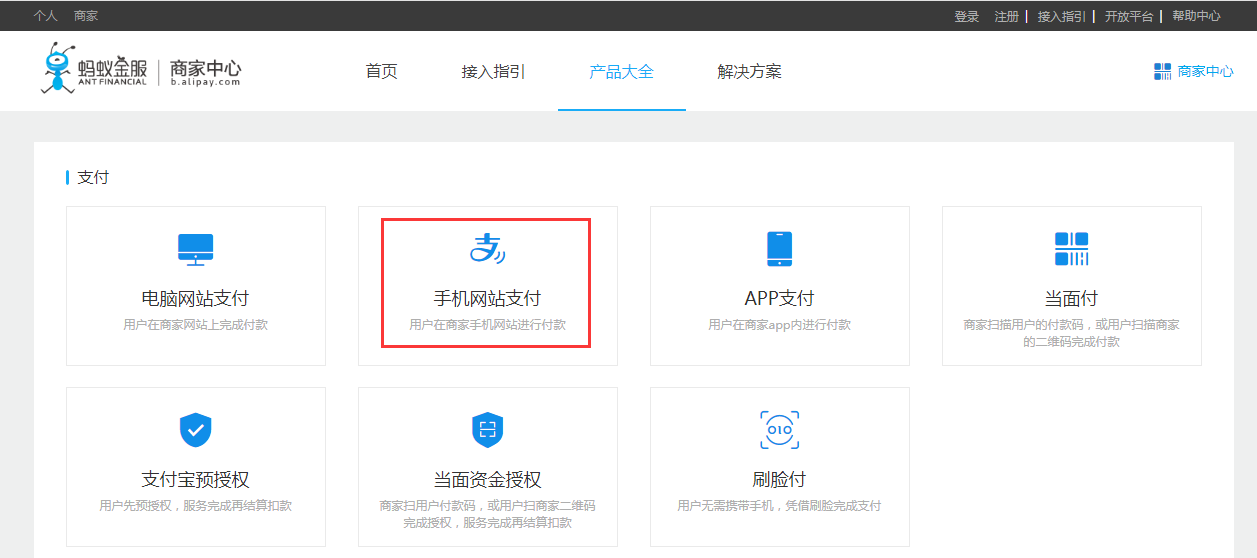Click the 当面付 title
The image size is (1257, 558).
tap(1071, 299)
